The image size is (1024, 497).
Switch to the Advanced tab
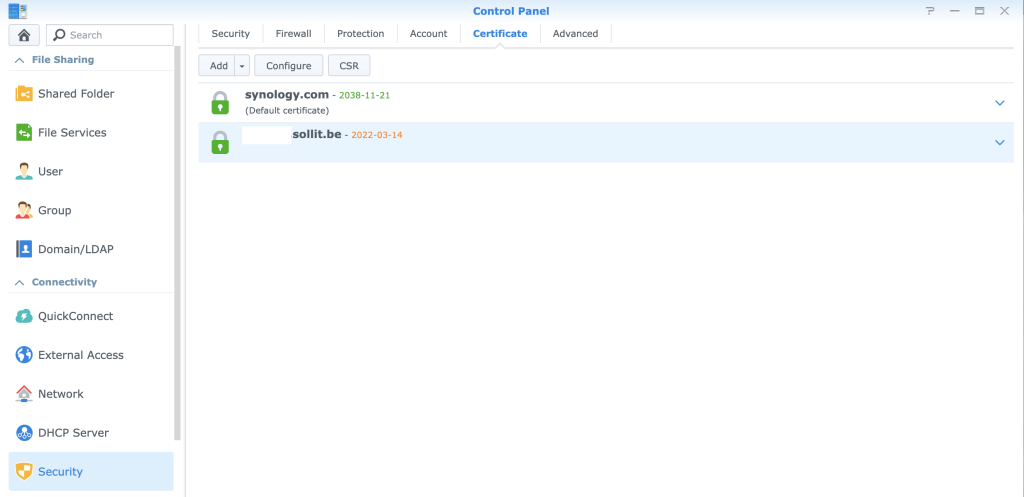(x=575, y=34)
